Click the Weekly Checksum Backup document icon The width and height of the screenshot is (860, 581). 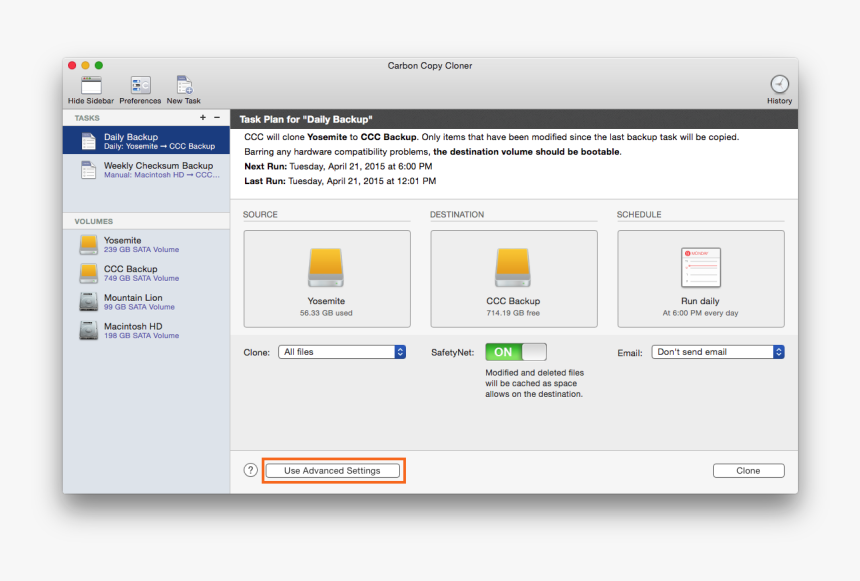89,170
